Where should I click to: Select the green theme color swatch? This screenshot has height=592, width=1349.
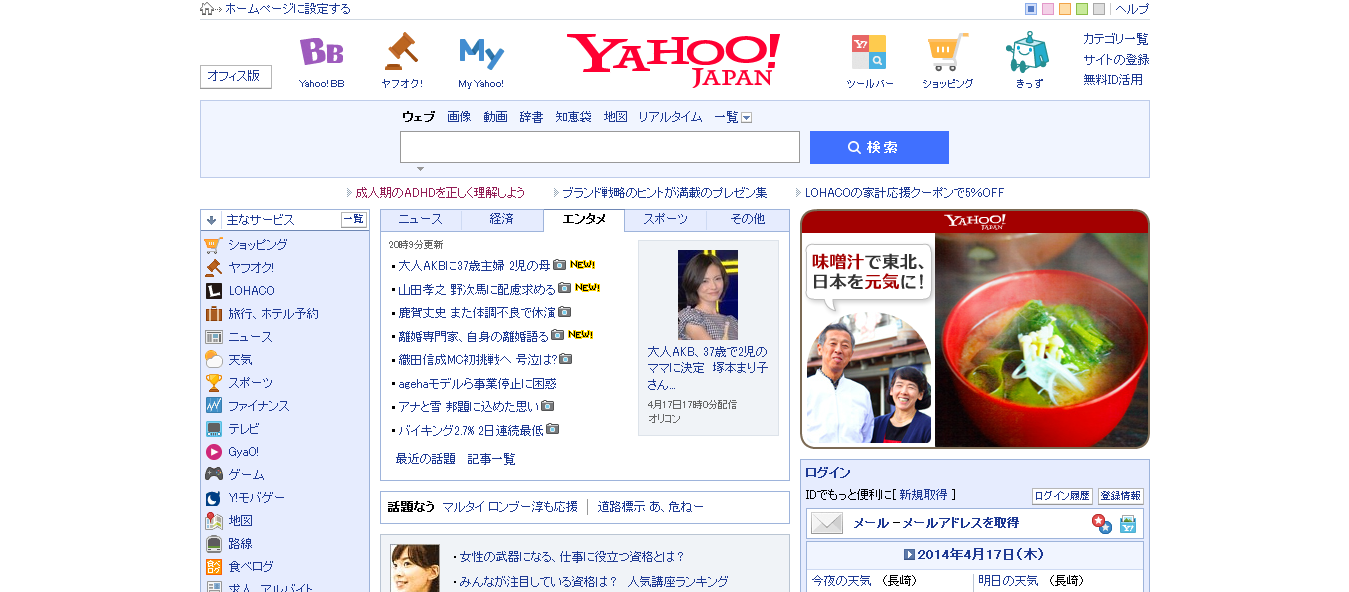click(x=1082, y=9)
